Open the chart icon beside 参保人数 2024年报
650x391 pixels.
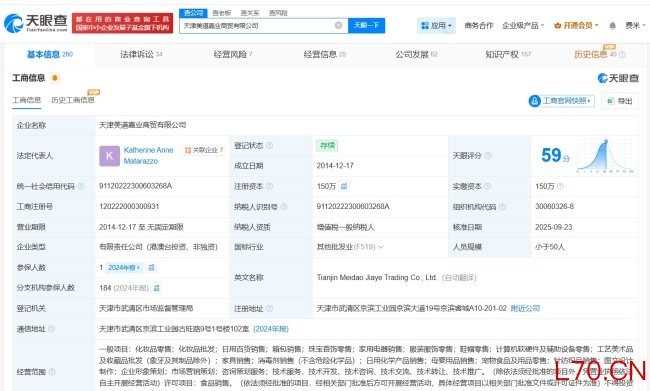(x=151, y=267)
